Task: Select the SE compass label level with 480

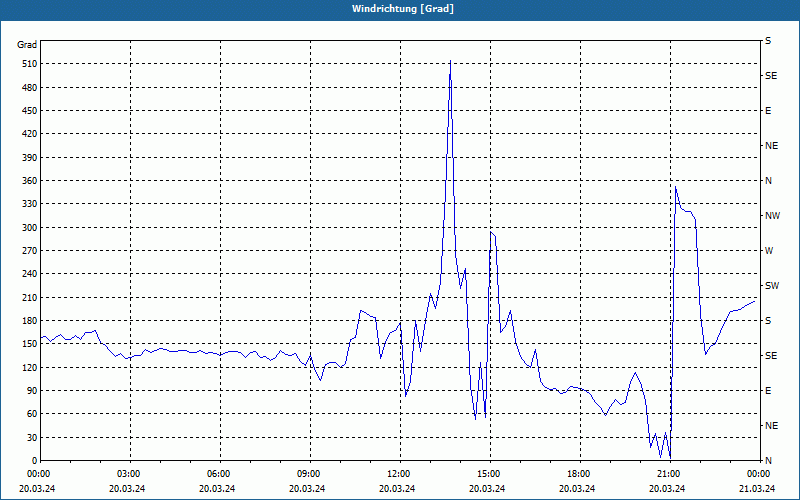Action: tap(771, 76)
